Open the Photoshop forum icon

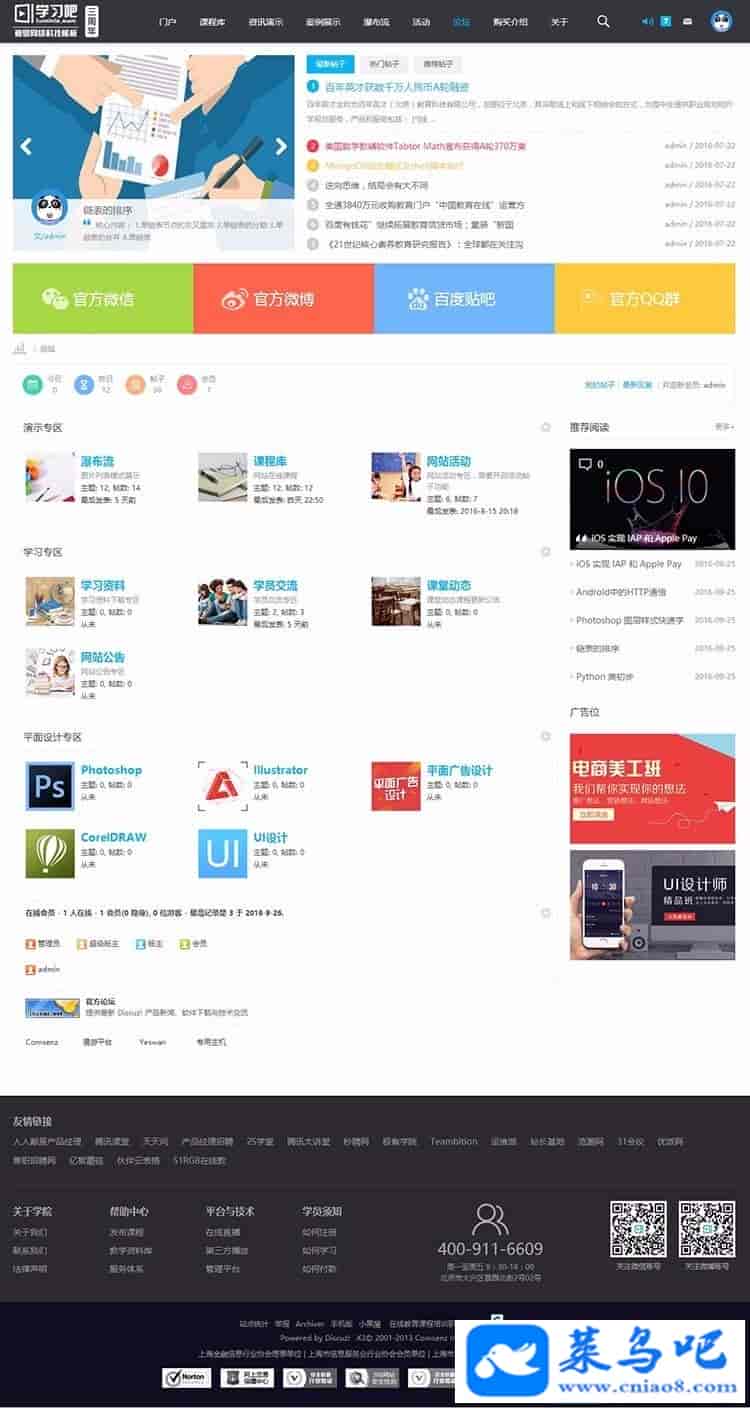[50, 786]
